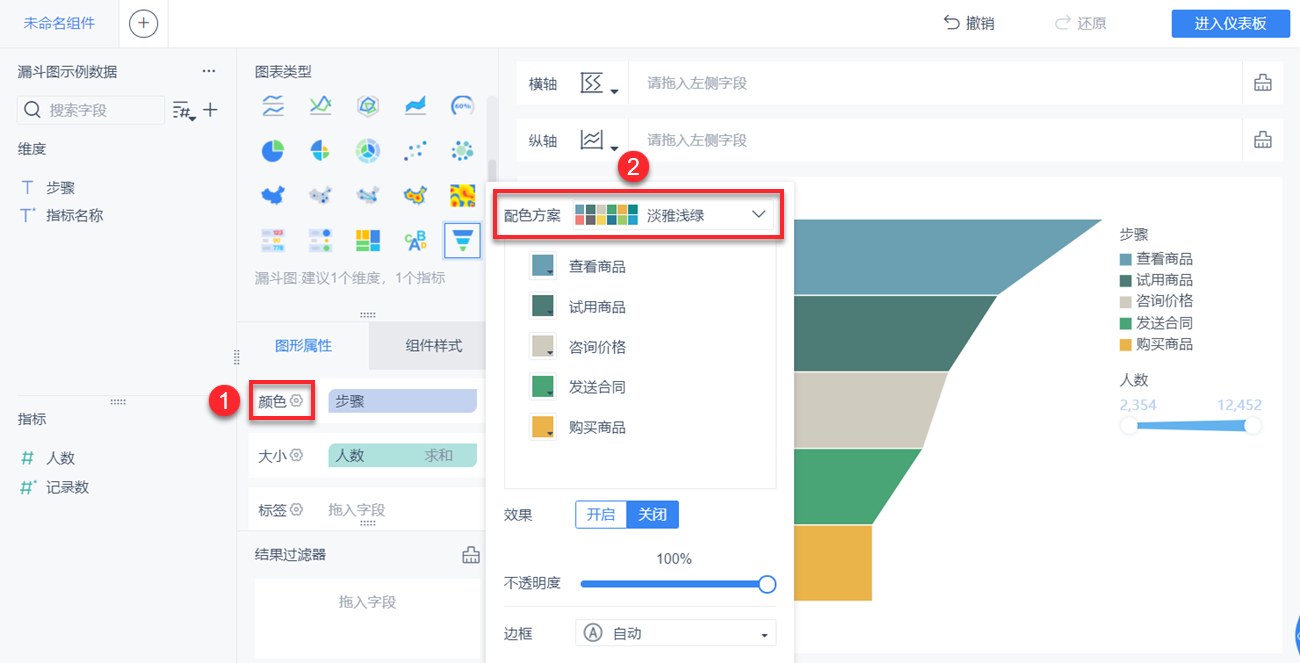
Task: Open color picker for 购买商品
Action: pos(543,427)
